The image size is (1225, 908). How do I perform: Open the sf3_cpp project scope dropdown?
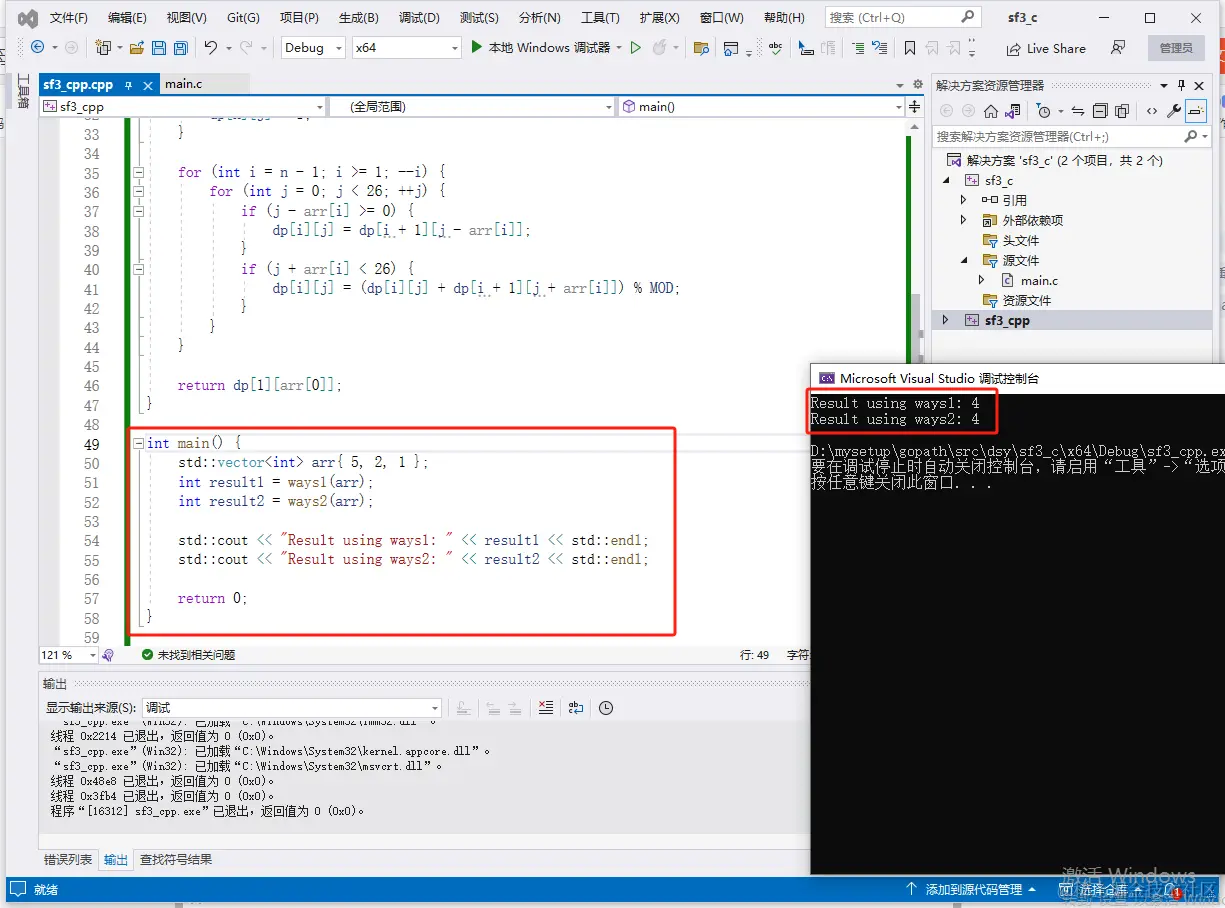[x=183, y=106]
